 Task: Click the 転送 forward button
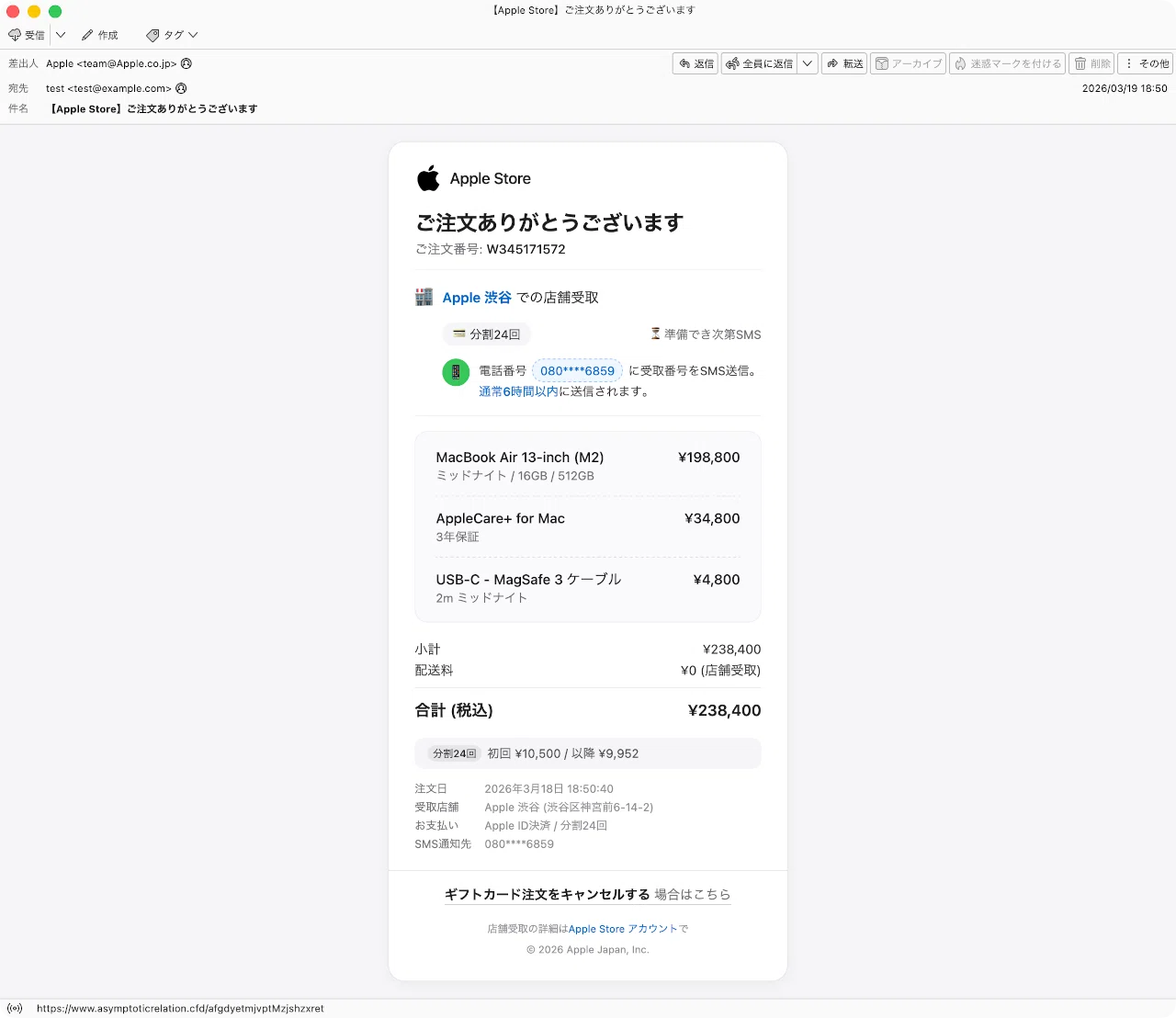point(844,63)
